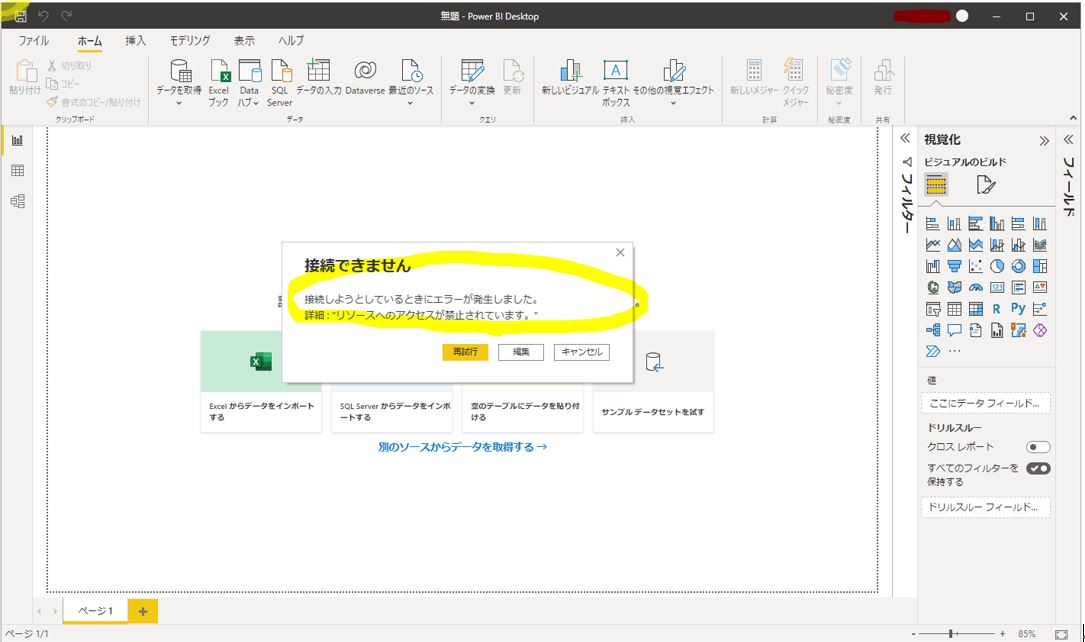Image resolution: width=1085 pixels, height=642 pixels.
Task: Click the キャンセル button in dialog
Action: point(581,352)
